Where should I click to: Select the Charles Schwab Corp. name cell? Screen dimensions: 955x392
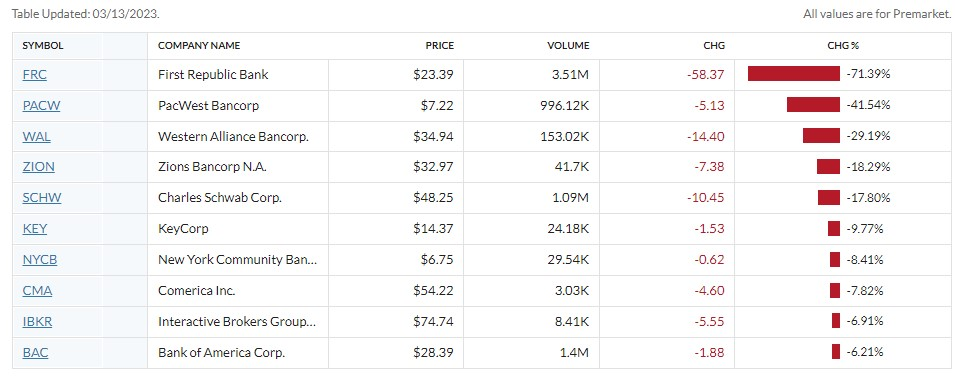(x=238, y=198)
